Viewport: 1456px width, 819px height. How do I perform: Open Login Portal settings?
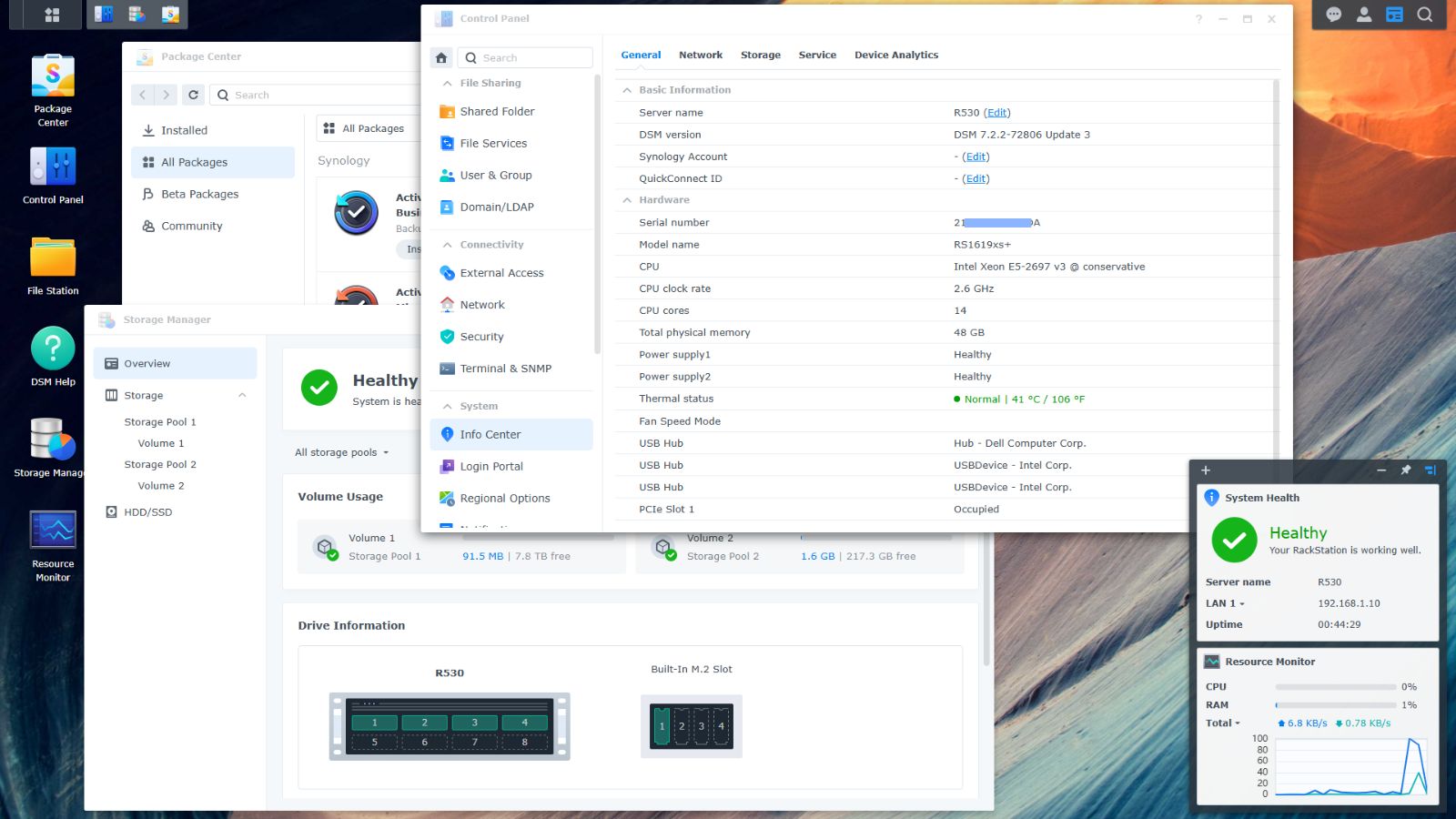(511, 466)
